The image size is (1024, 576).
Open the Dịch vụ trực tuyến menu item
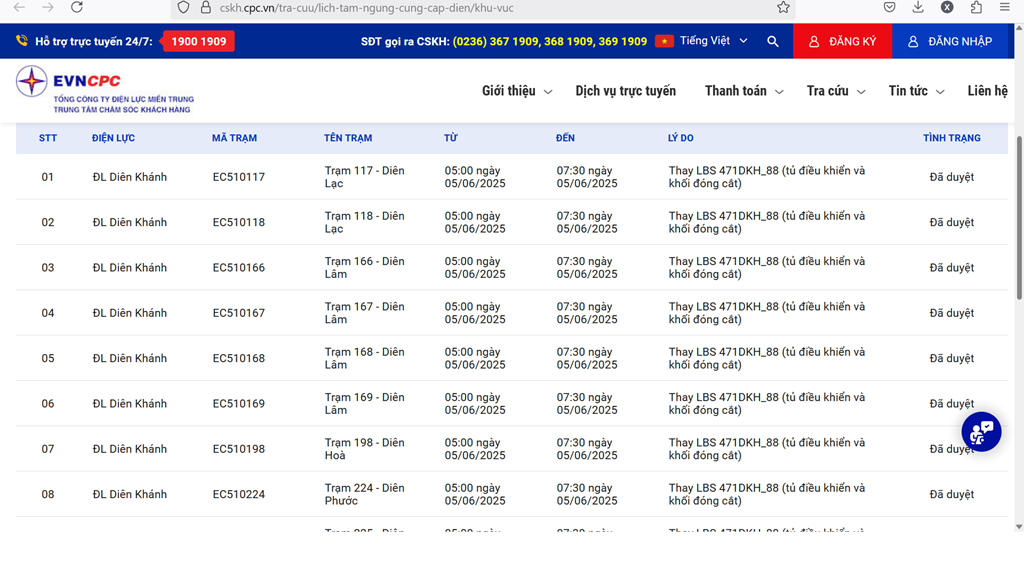click(625, 91)
